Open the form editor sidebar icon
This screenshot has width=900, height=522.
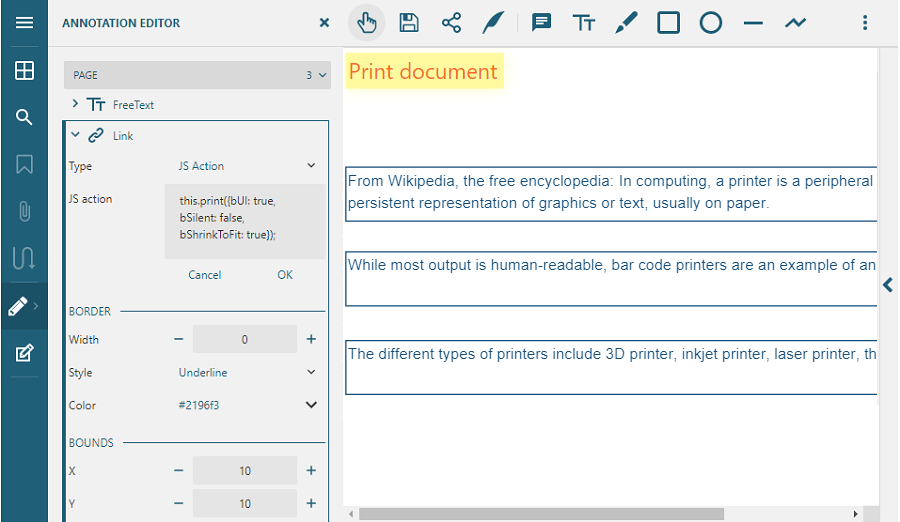(x=24, y=353)
